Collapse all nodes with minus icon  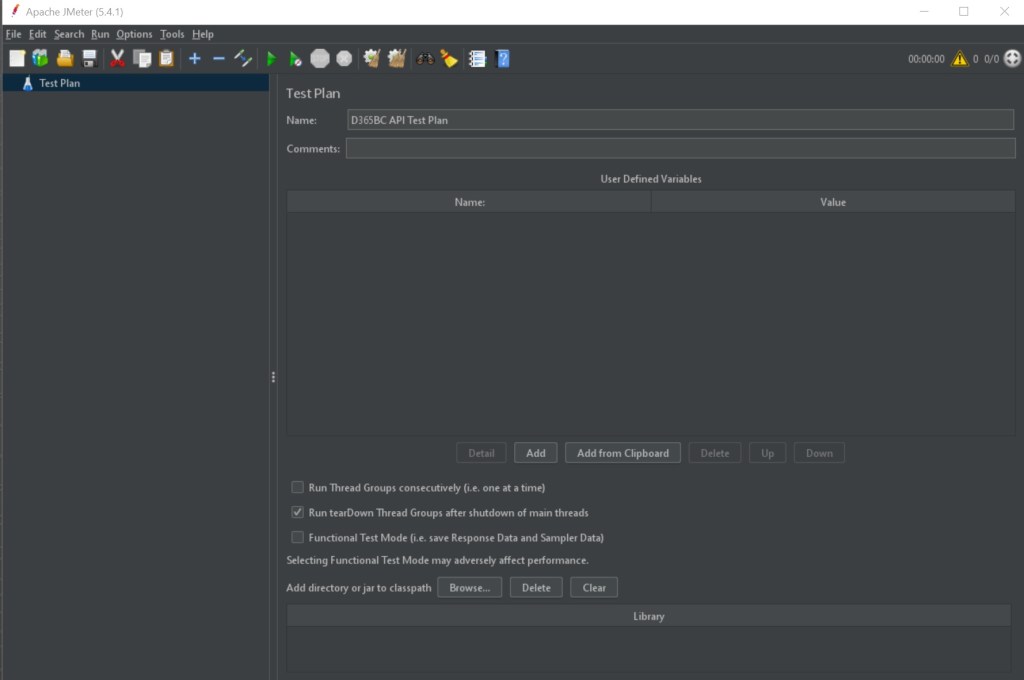tap(219, 59)
